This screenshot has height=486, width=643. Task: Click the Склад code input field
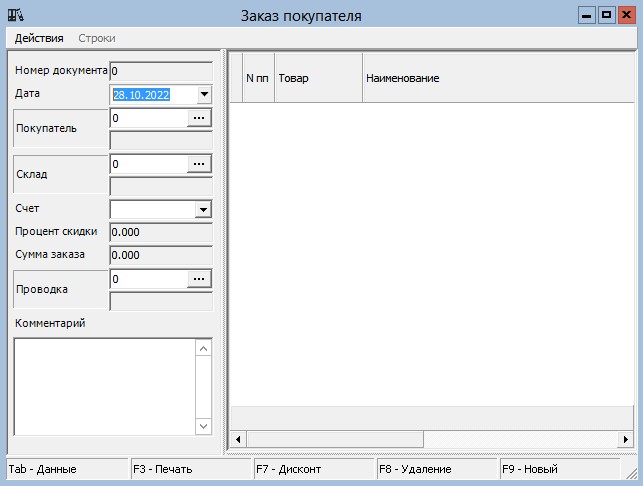point(148,164)
